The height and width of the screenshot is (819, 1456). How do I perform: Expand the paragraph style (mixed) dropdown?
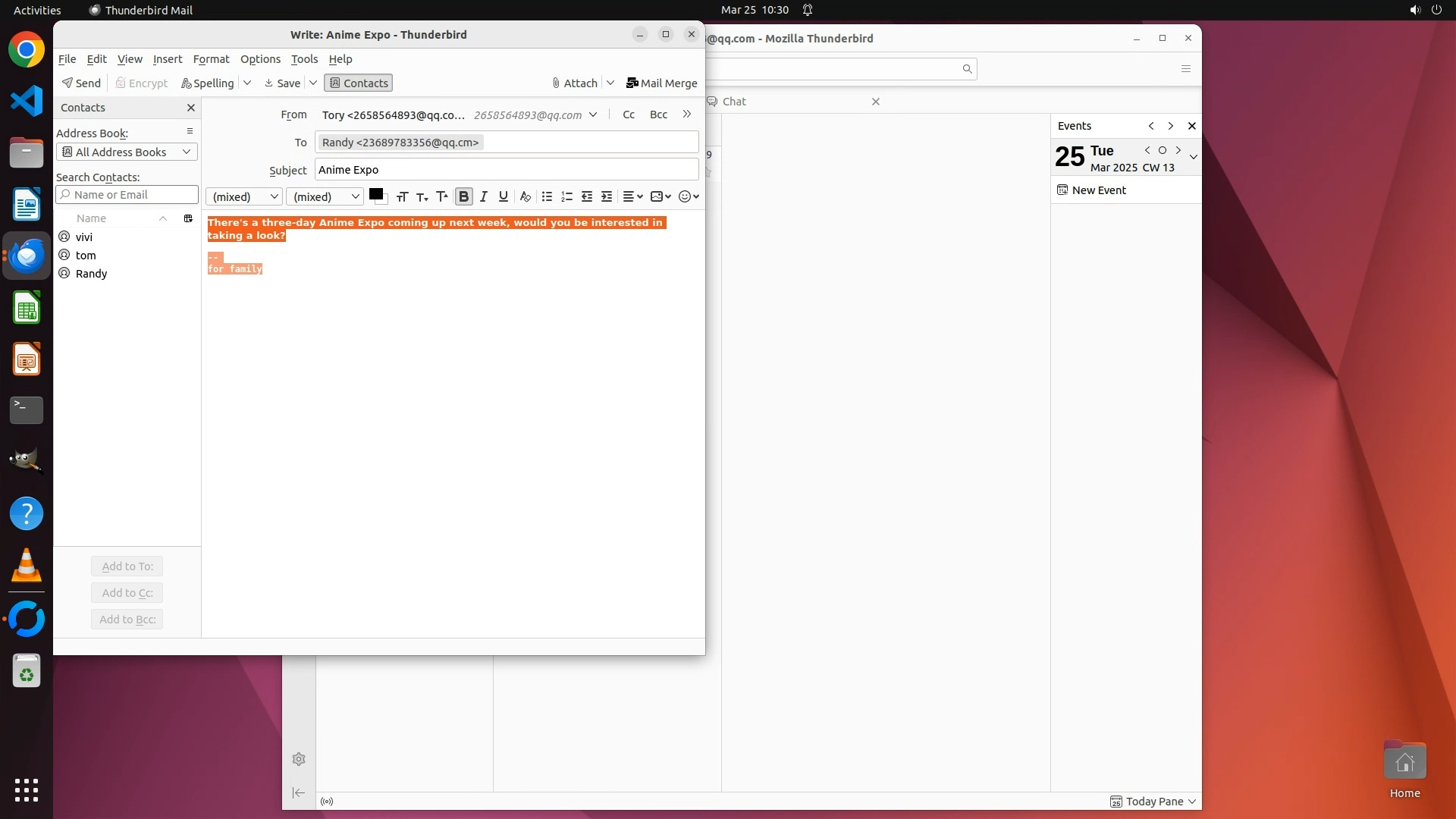[244, 196]
